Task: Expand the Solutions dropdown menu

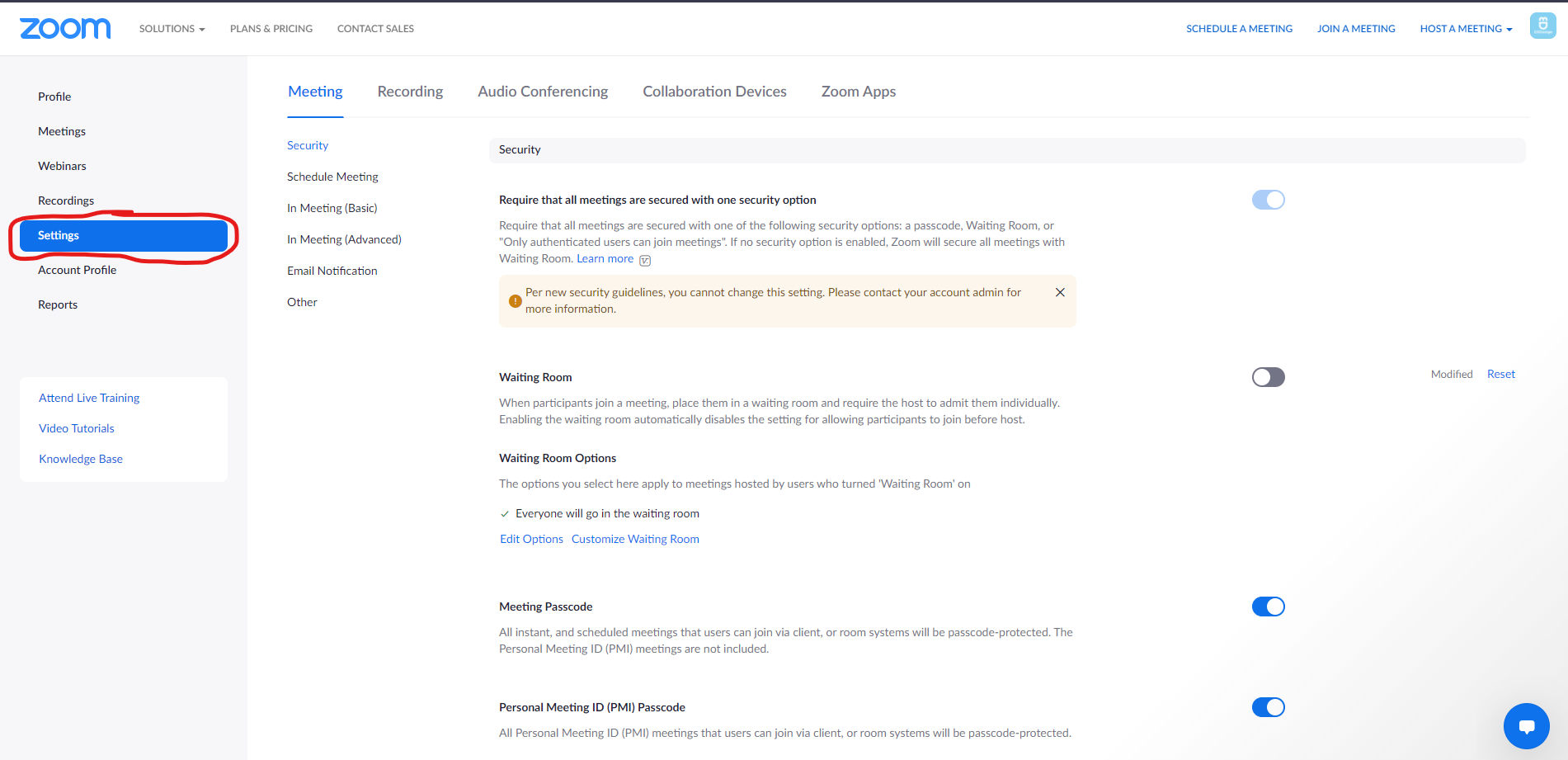Action: pyautogui.click(x=172, y=28)
